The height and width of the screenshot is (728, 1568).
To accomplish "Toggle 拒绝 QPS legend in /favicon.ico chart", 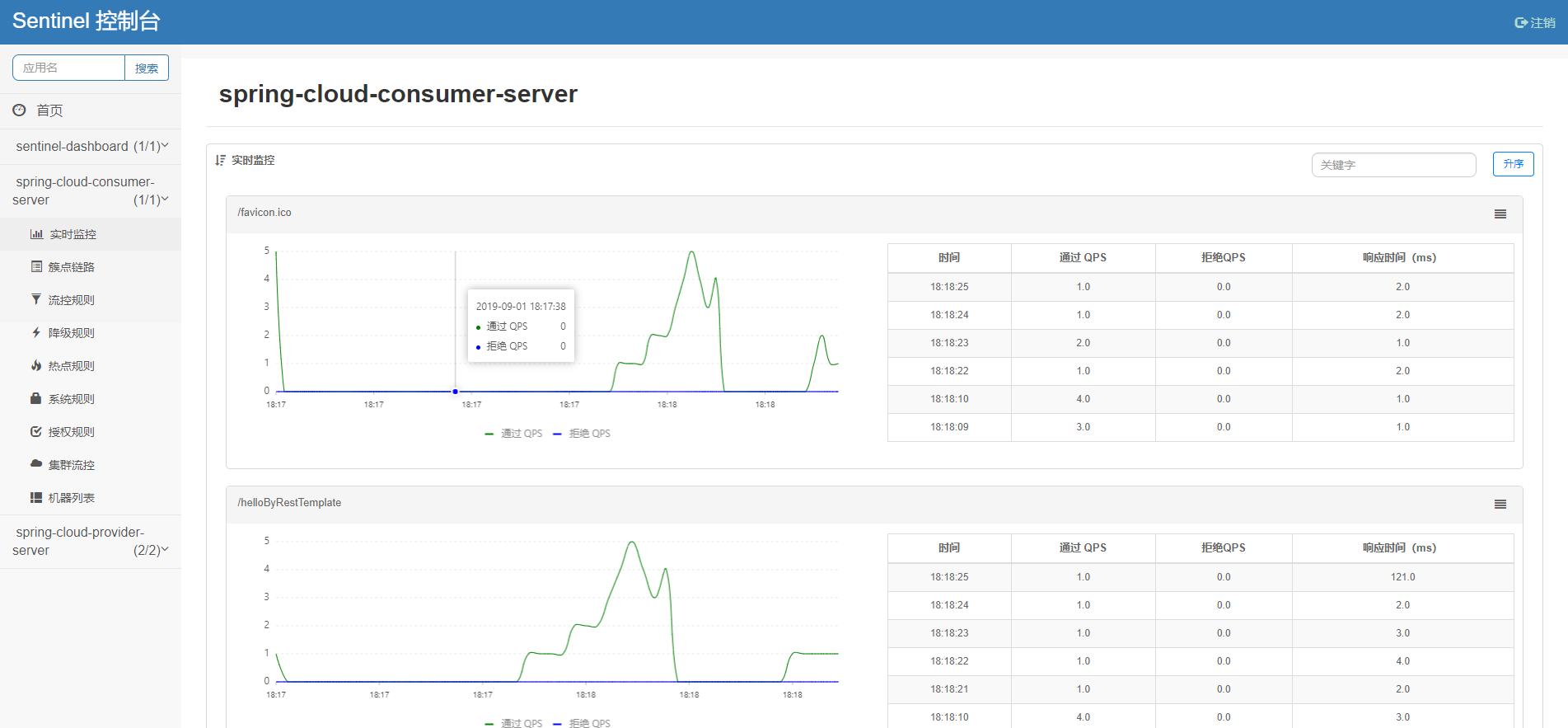I will pyautogui.click(x=582, y=434).
